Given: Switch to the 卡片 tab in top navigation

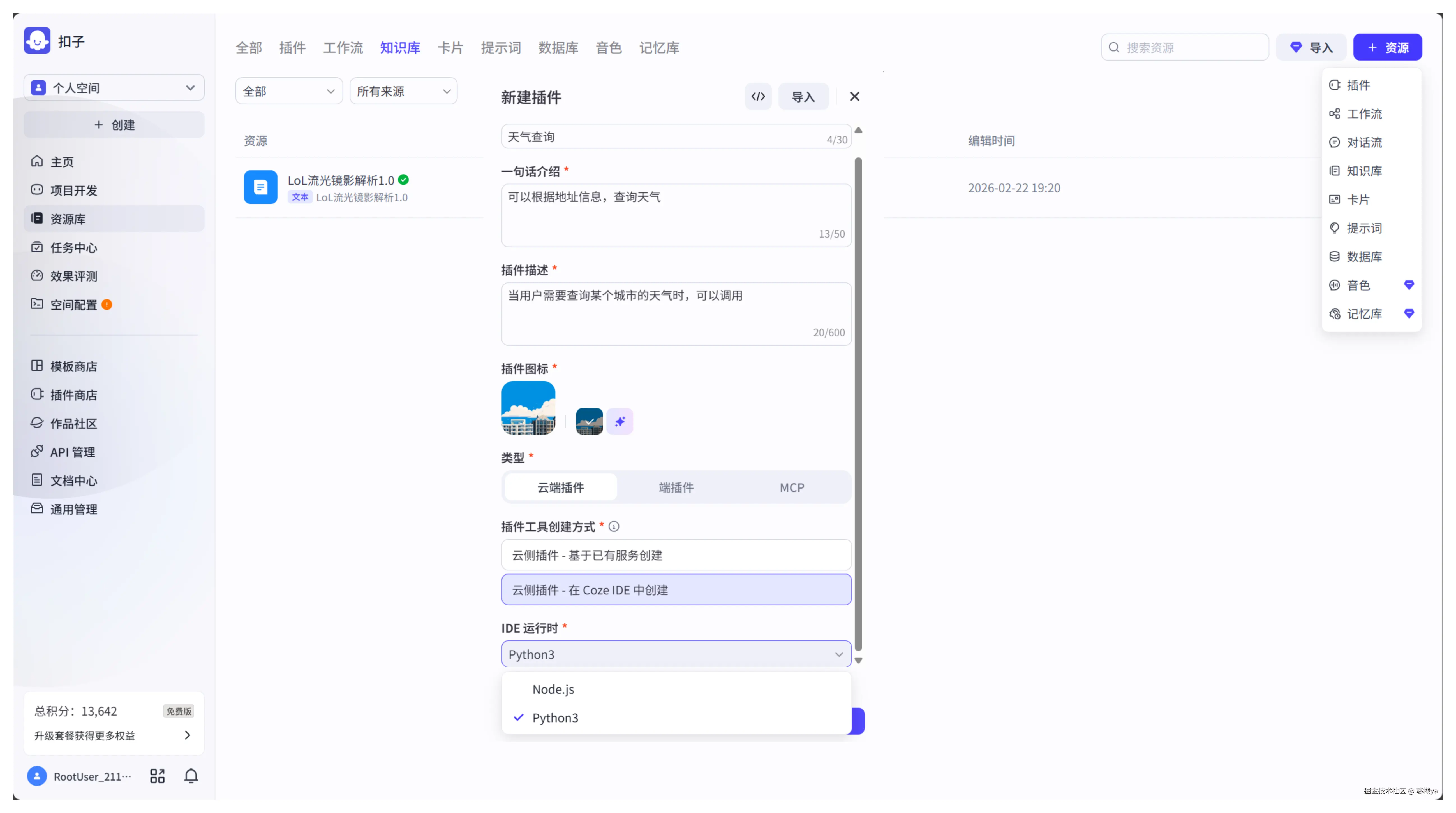Looking at the screenshot, I should point(450,48).
